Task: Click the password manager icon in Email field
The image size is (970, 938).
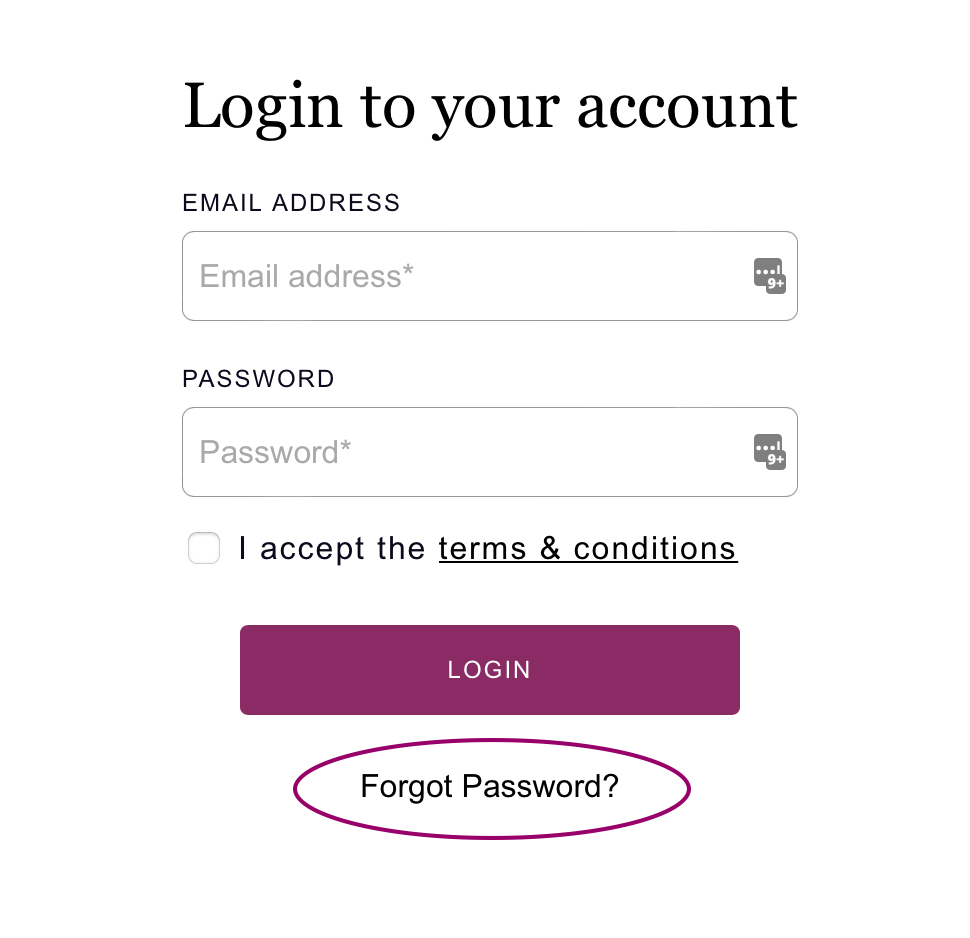Action: pyautogui.click(x=767, y=273)
